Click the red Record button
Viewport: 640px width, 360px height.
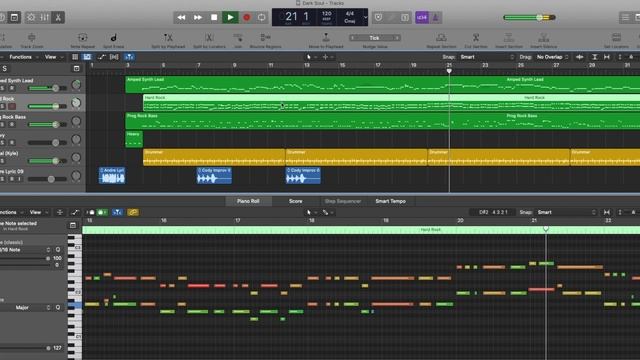(x=247, y=18)
